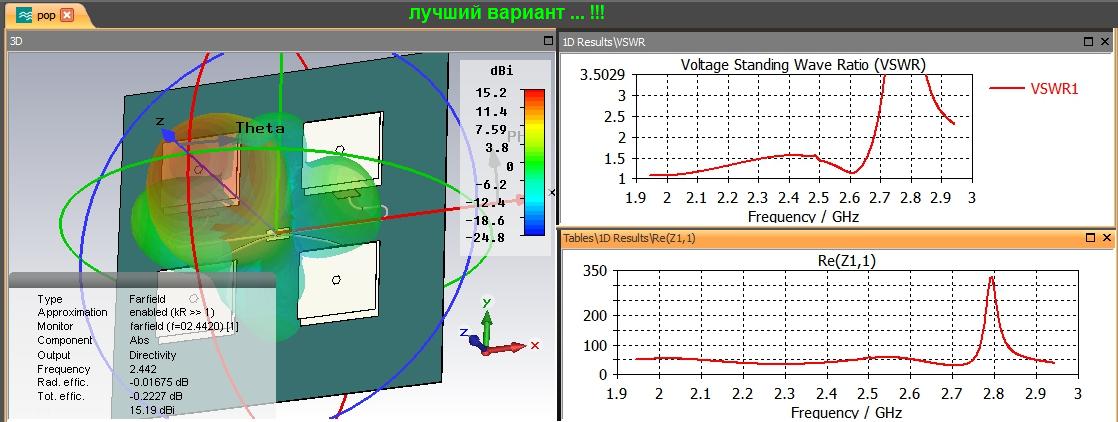The width and height of the screenshot is (1118, 422).
Task: Close the 1D Results\VSWR window
Action: click(1105, 42)
